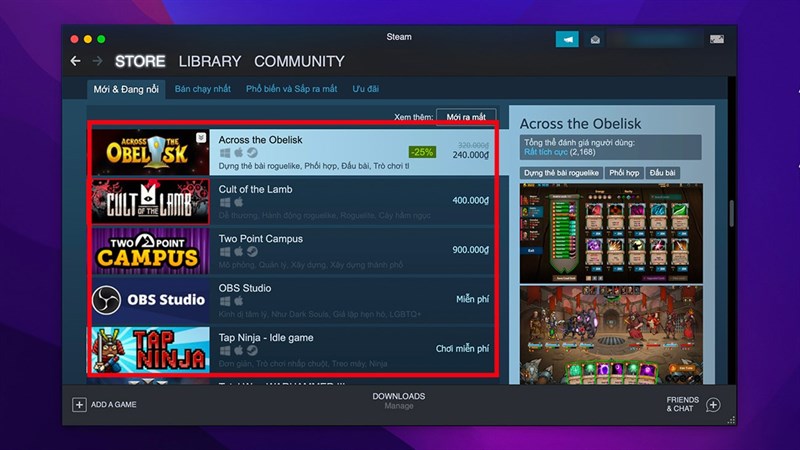The image size is (800, 450).
Task: Click the -25% discount badge
Action: click(422, 152)
